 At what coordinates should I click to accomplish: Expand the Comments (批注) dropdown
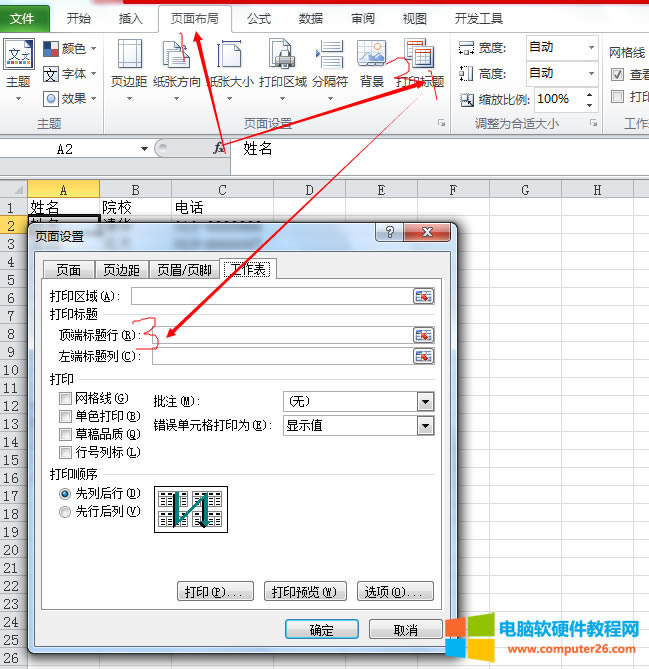[x=425, y=401]
